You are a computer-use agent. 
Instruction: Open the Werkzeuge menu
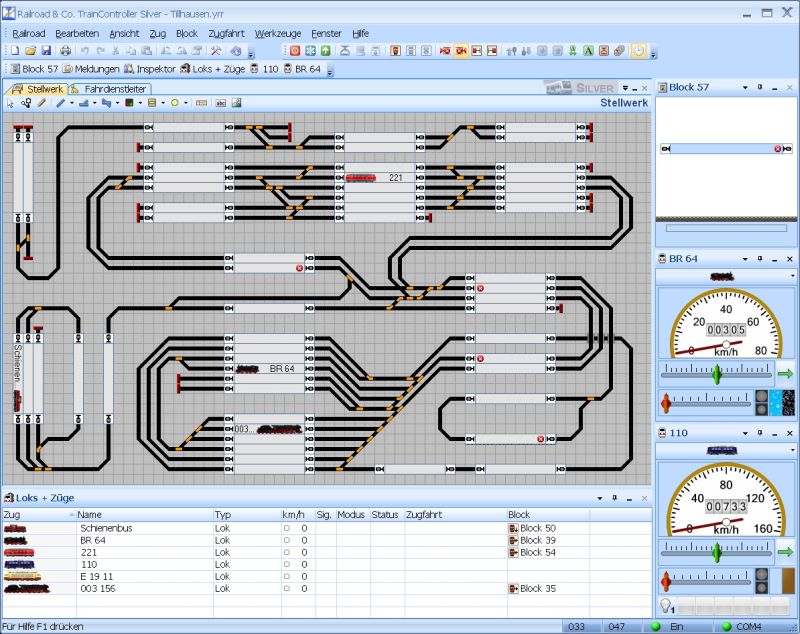coord(278,34)
